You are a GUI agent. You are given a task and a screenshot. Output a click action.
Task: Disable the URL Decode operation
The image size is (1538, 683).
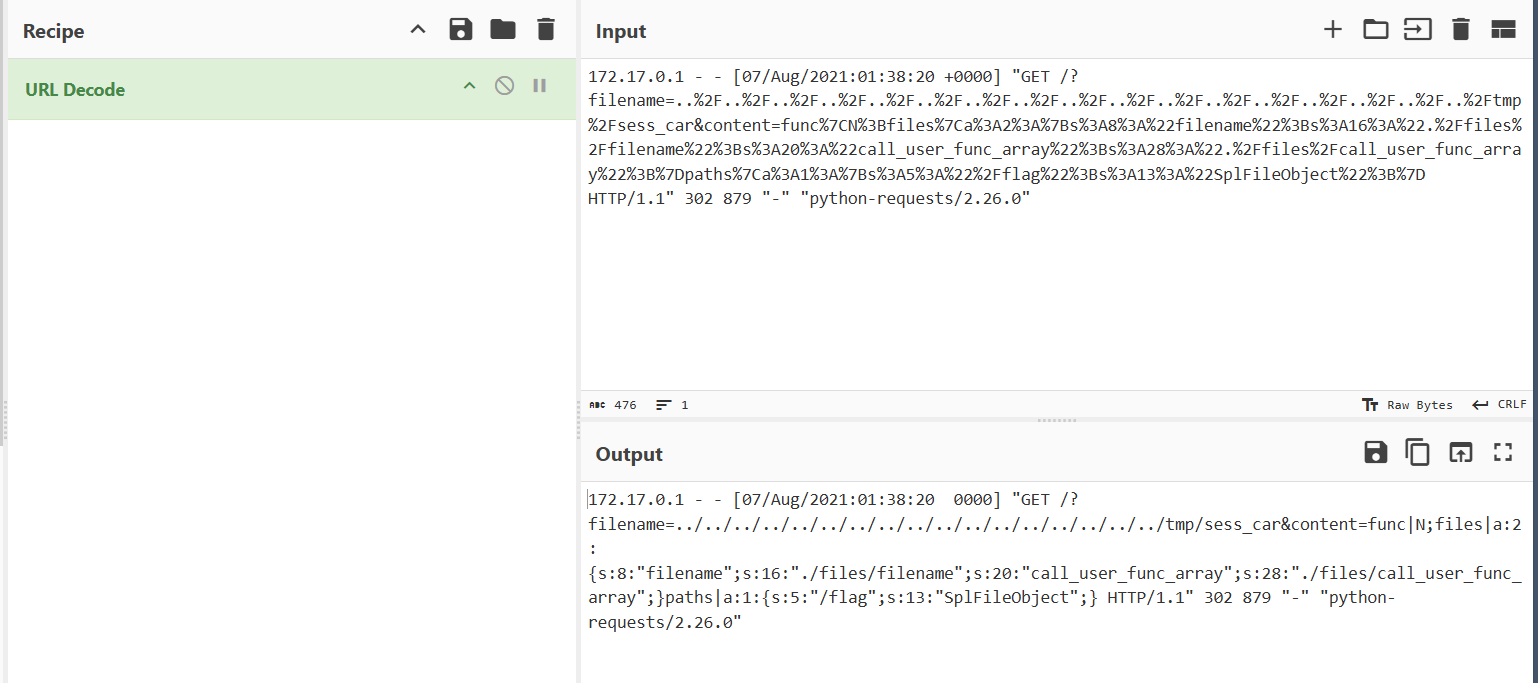pyautogui.click(x=505, y=86)
